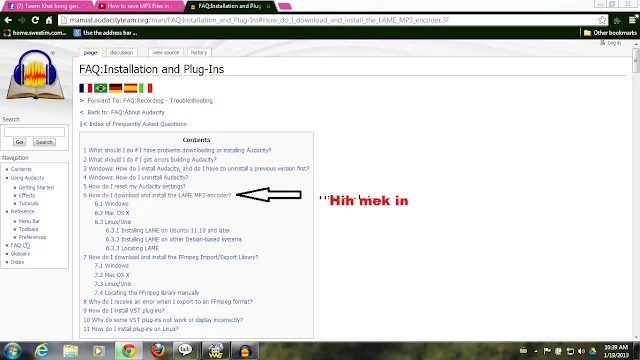Select the Spanish flag language icon
The image size is (640, 360).
click(131, 88)
